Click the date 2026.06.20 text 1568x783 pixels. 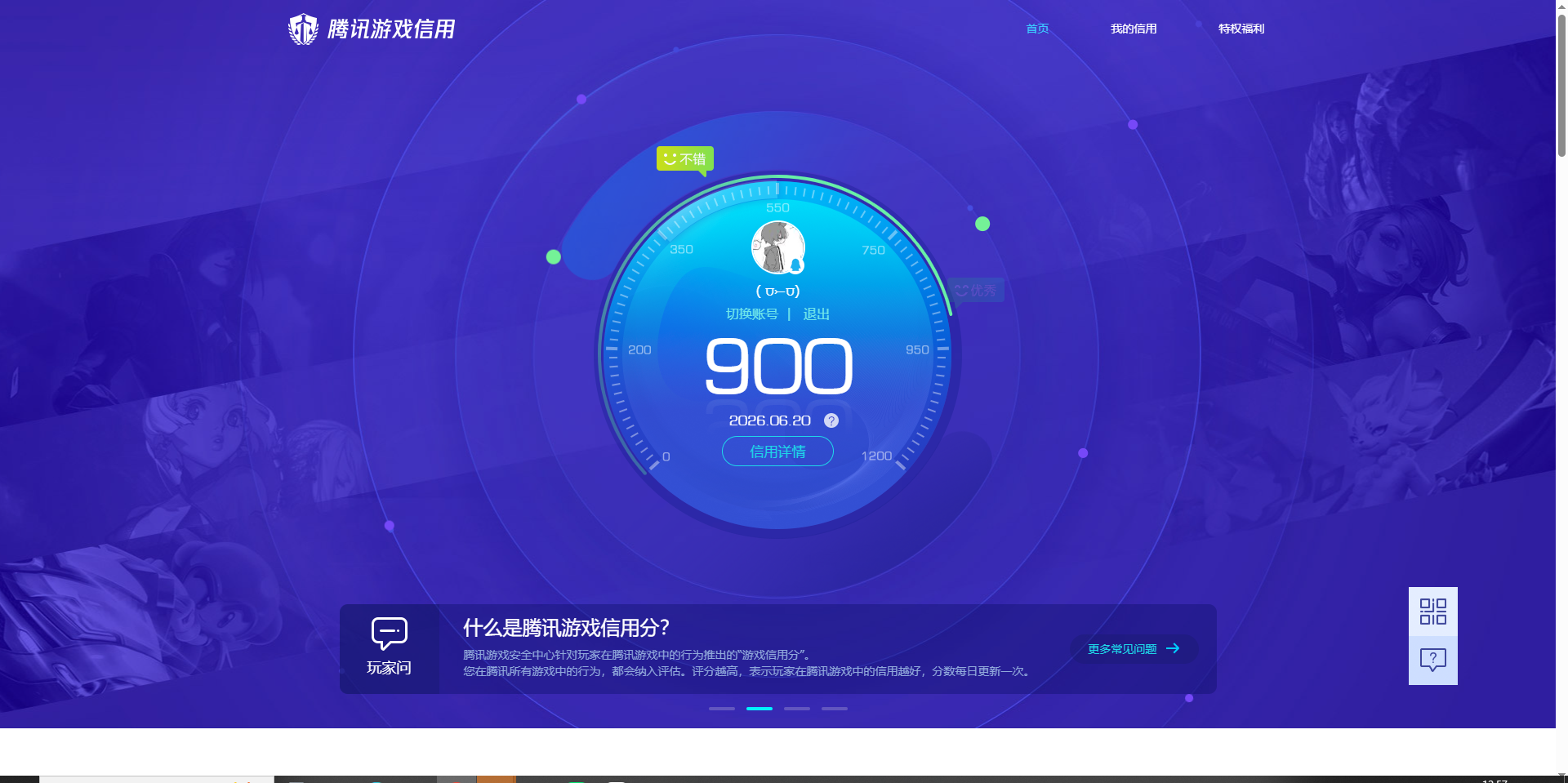[x=769, y=420]
